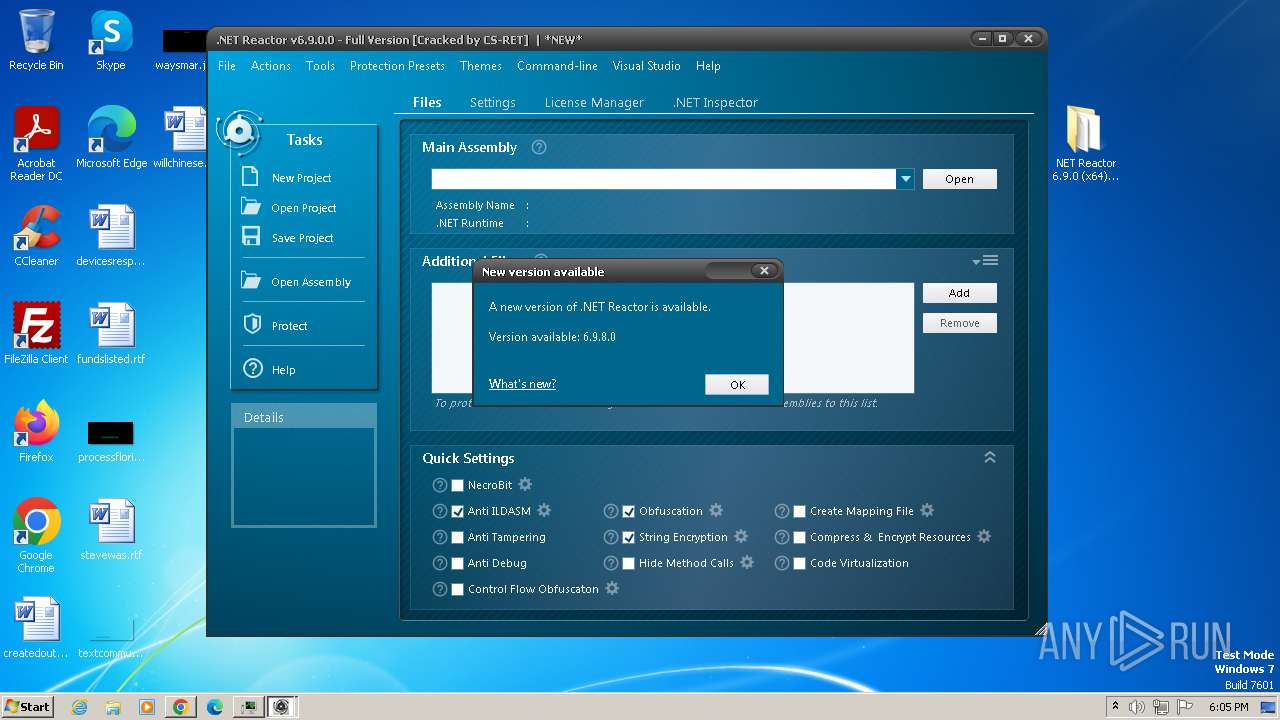Open the Tools menu
This screenshot has width=1280, height=720.
[x=320, y=66]
